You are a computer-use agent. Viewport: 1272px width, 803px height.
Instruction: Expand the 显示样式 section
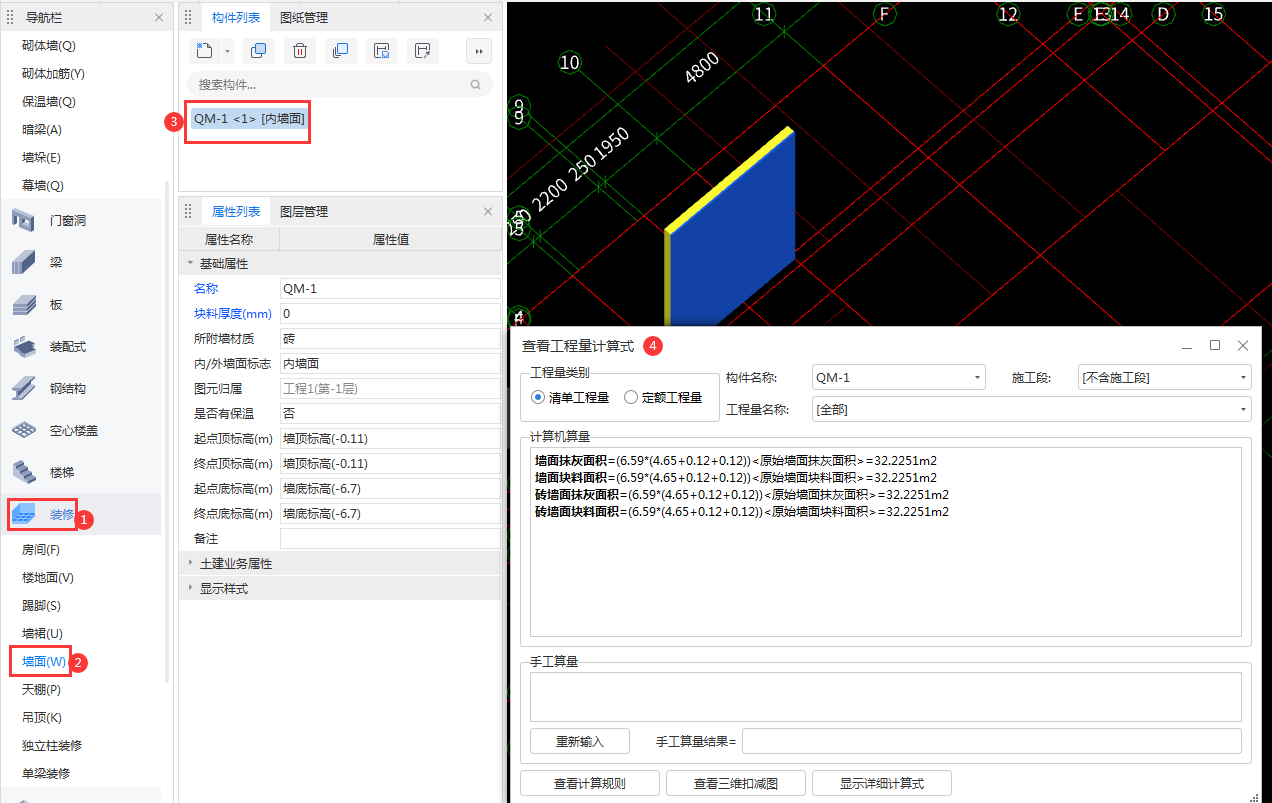191,588
